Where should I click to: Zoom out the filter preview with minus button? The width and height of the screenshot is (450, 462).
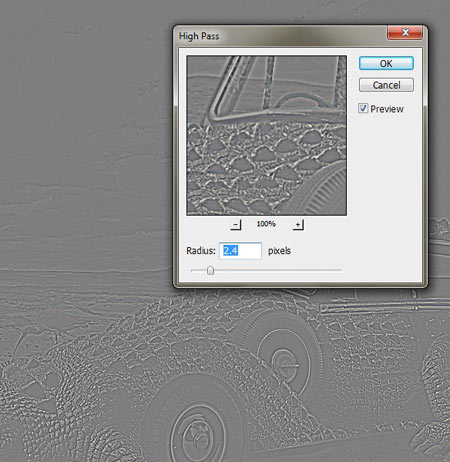pos(236,225)
